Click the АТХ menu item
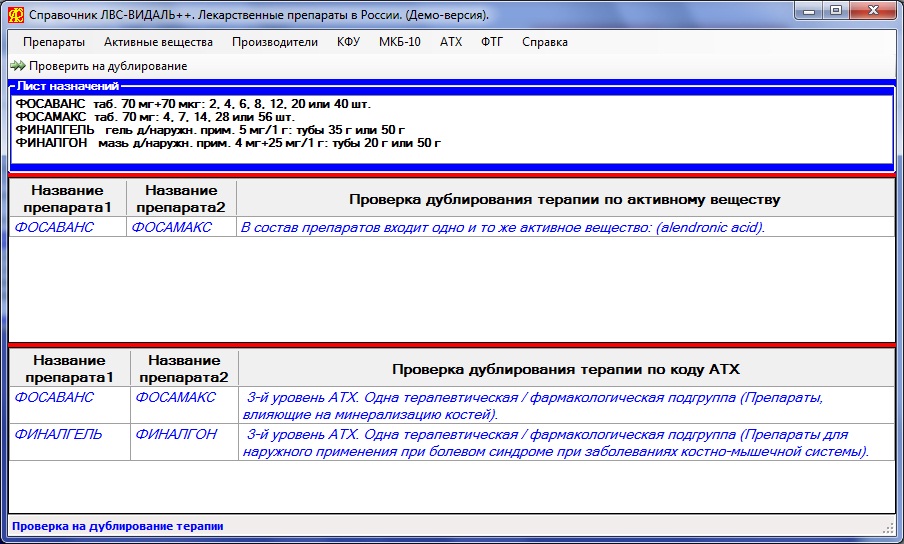The width and height of the screenshot is (904, 544). coord(451,42)
